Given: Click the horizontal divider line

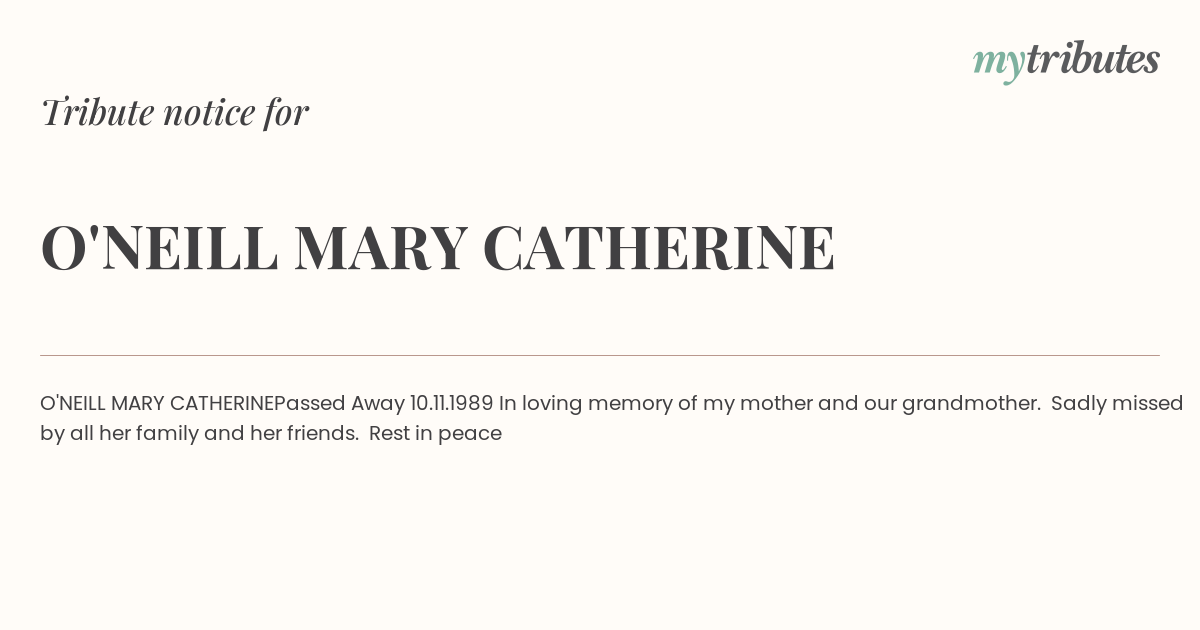Looking at the screenshot, I should (600, 355).
